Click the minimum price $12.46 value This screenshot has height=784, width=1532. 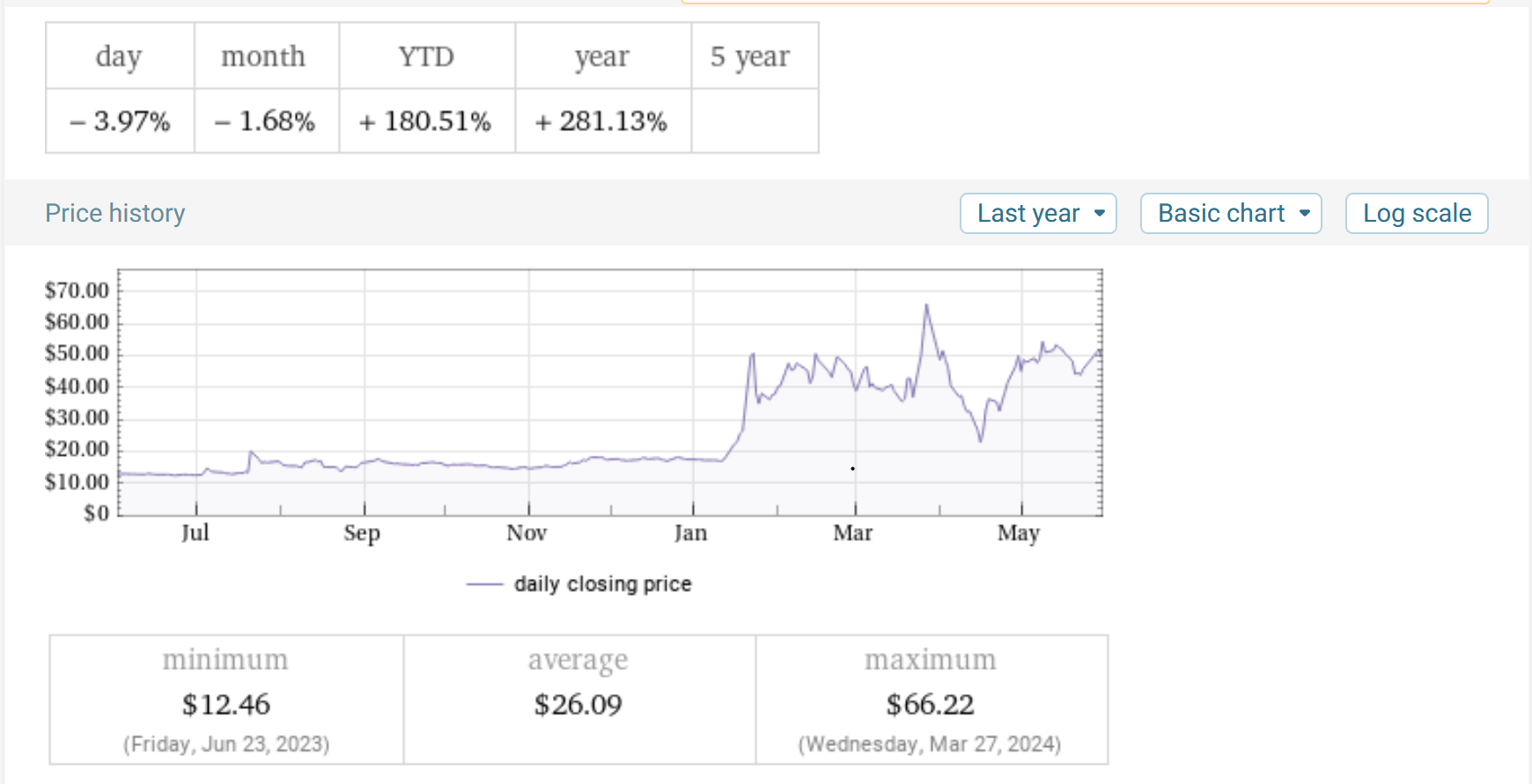click(226, 705)
